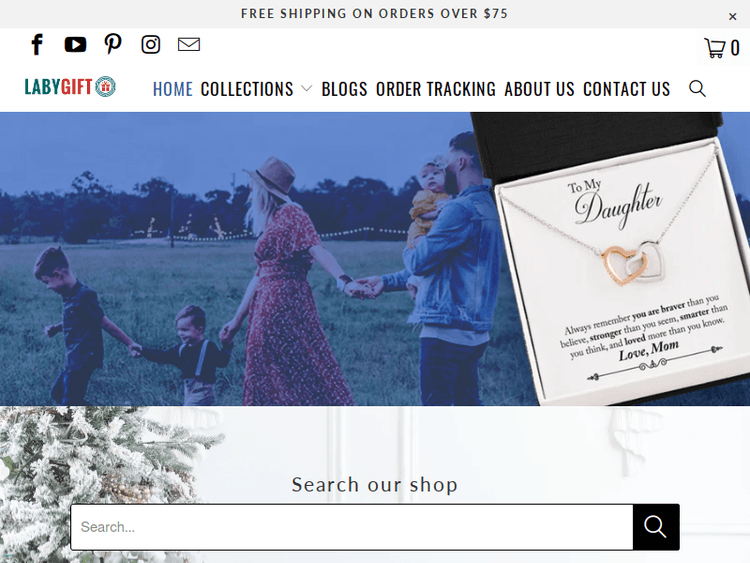Open the Blogs page
The image size is (750, 563).
344,89
